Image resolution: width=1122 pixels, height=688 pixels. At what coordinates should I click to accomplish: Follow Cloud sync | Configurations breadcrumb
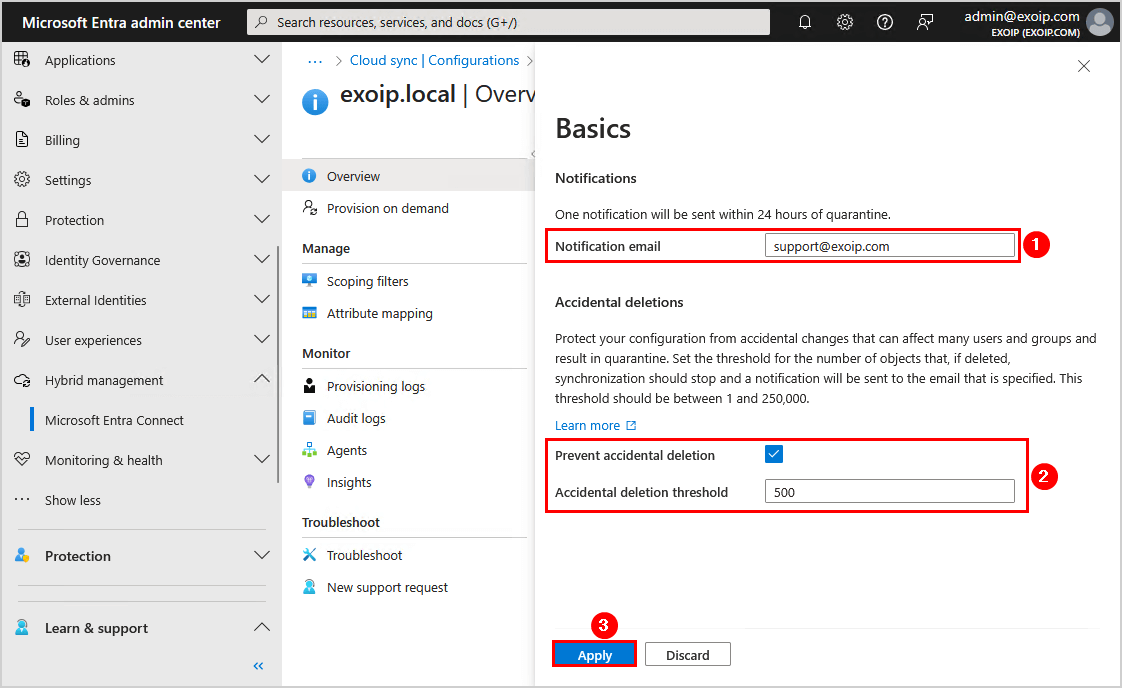pos(434,60)
